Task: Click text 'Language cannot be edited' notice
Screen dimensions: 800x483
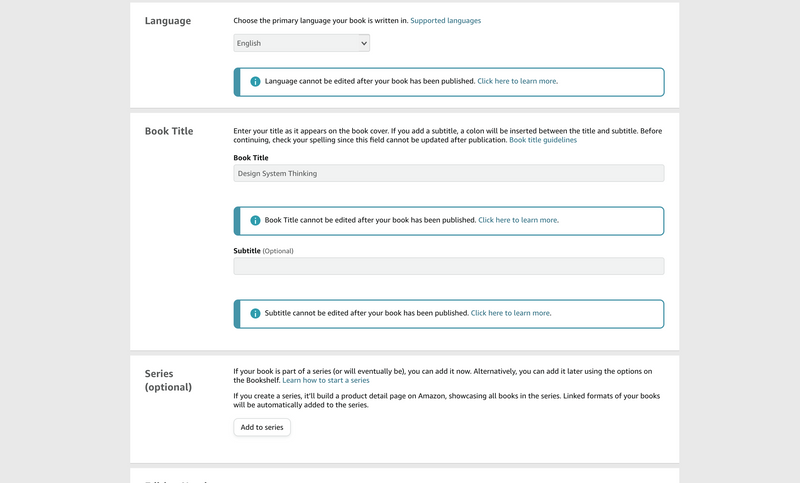Action: [370, 81]
